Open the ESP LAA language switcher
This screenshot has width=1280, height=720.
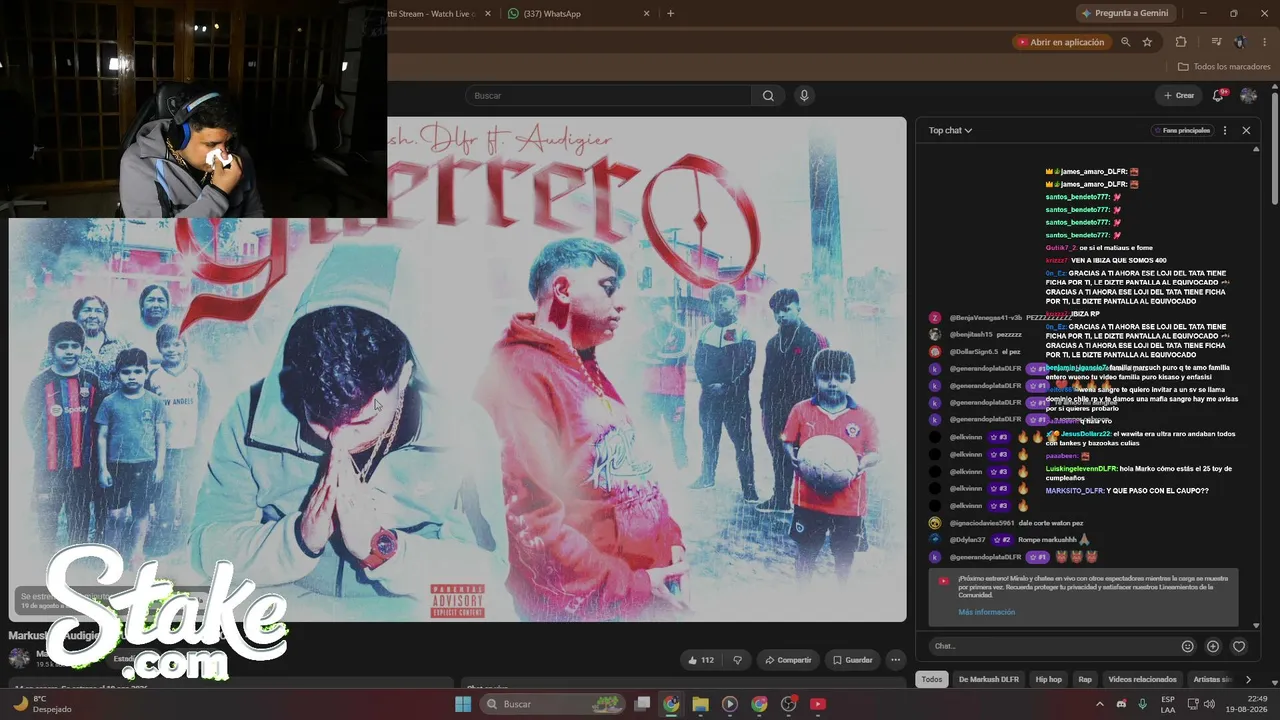coord(1168,704)
